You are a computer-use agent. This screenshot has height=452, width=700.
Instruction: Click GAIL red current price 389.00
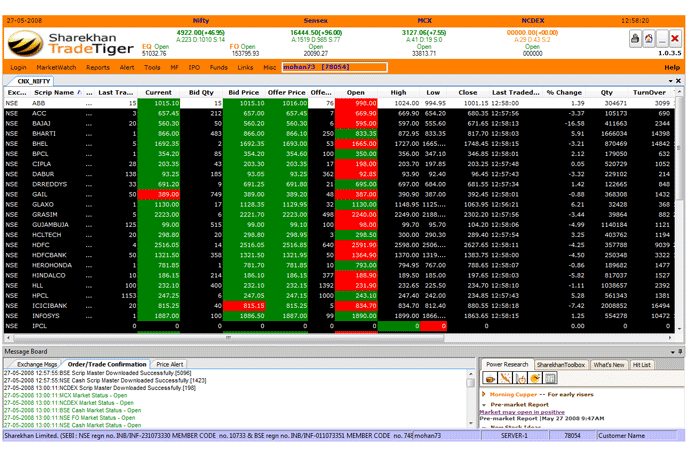pos(158,194)
